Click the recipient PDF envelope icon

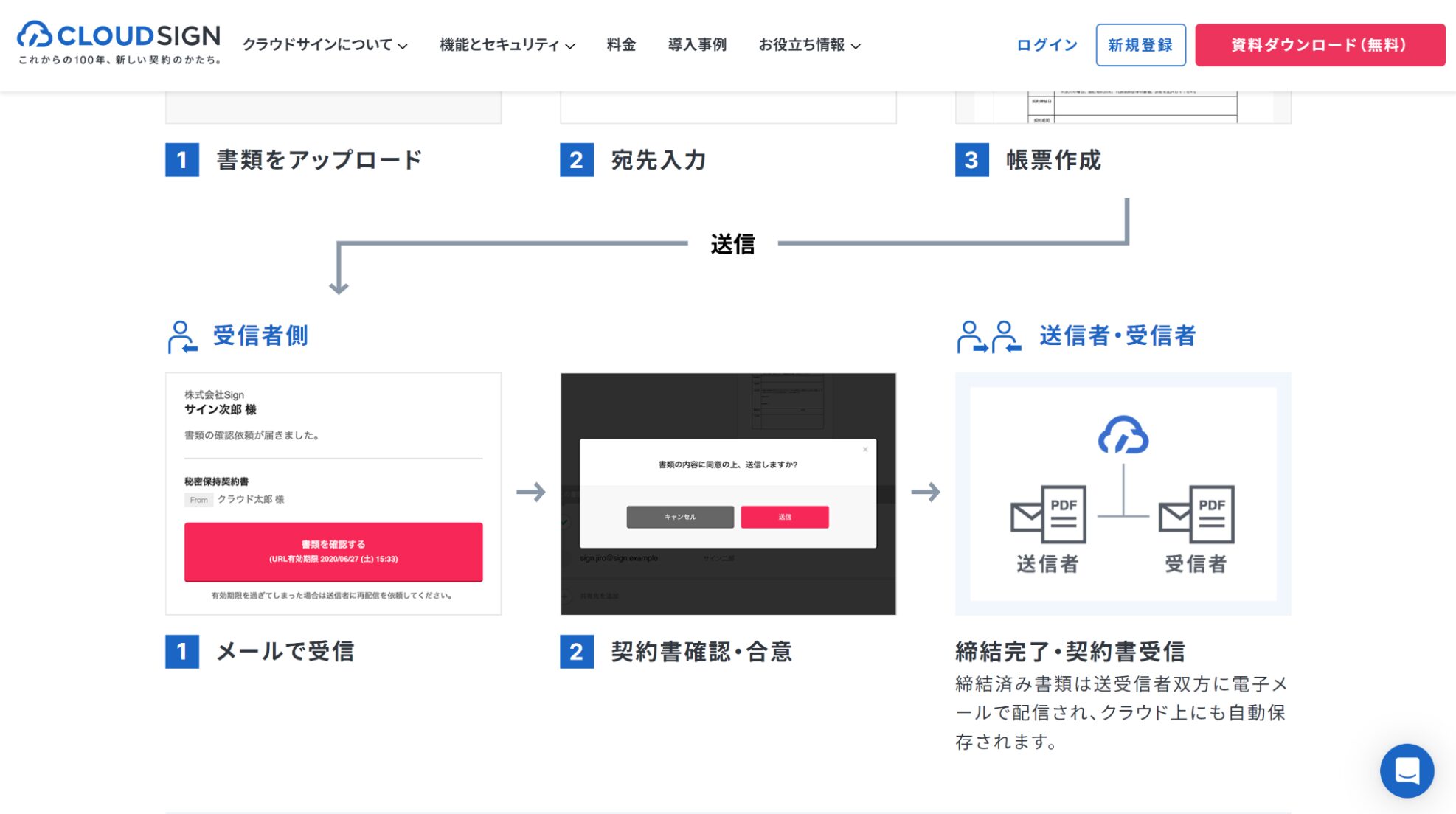[1196, 514]
